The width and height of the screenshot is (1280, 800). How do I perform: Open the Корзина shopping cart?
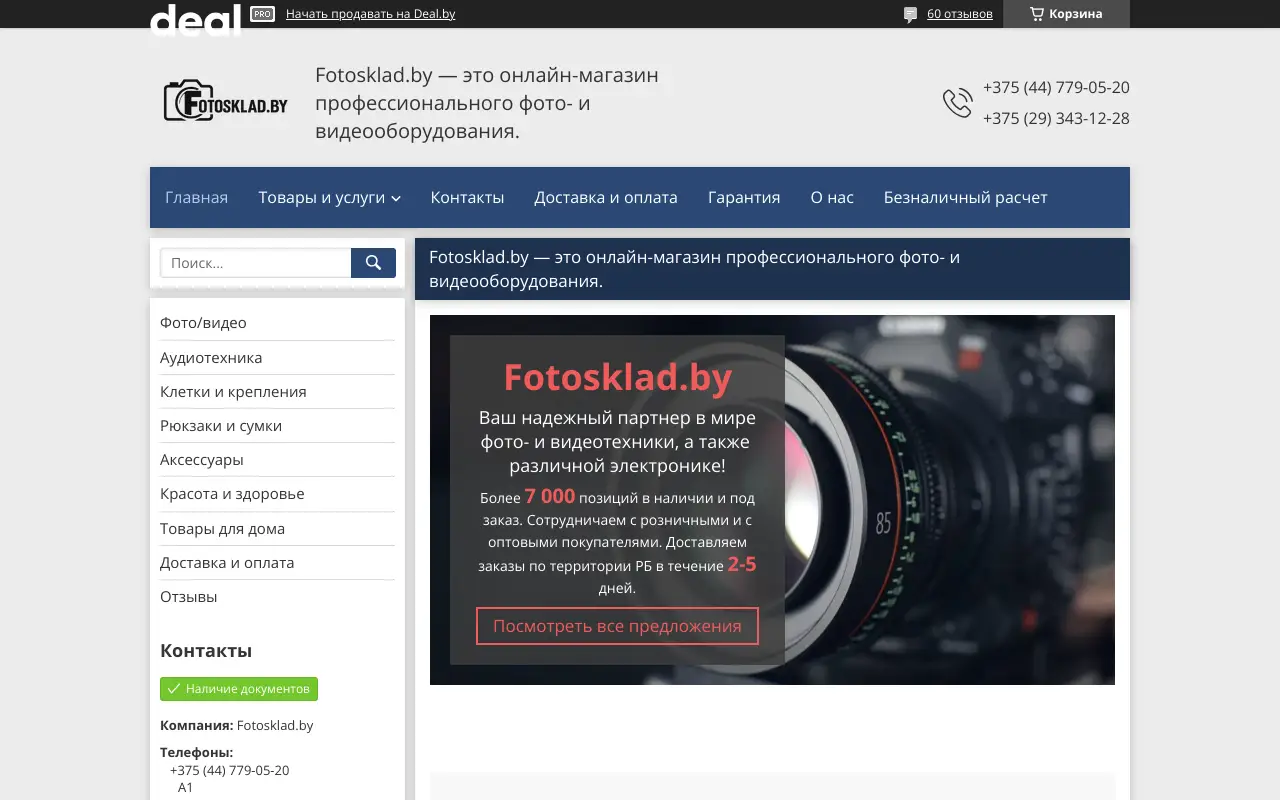pos(1066,13)
